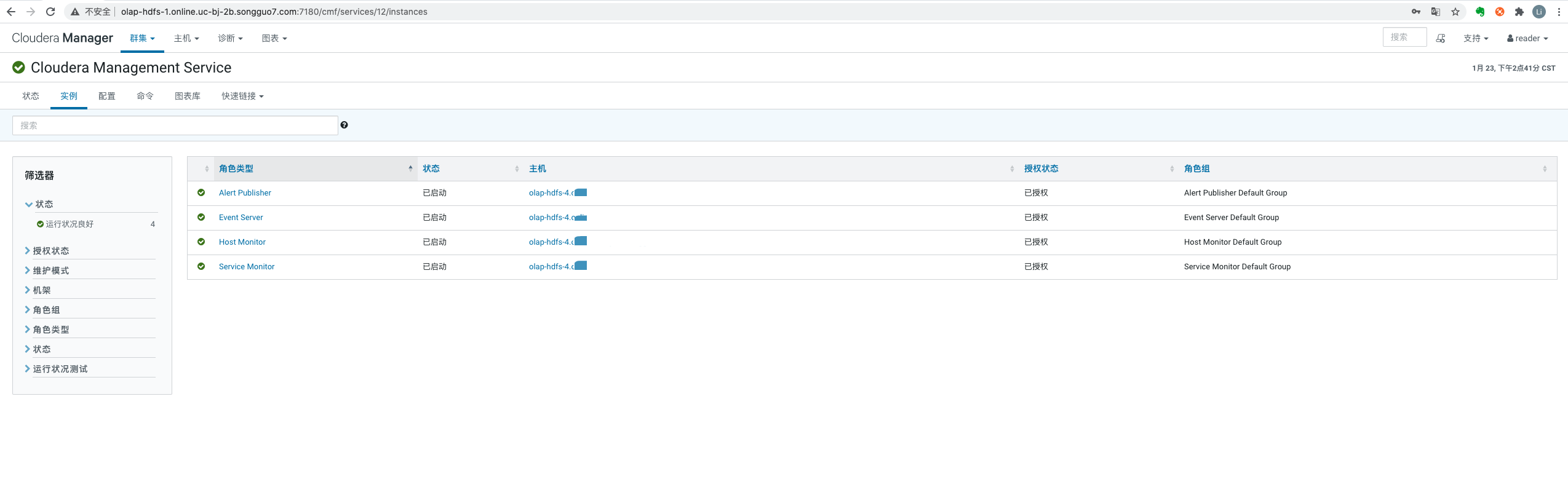Go back with browser back arrow

[11, 12]
